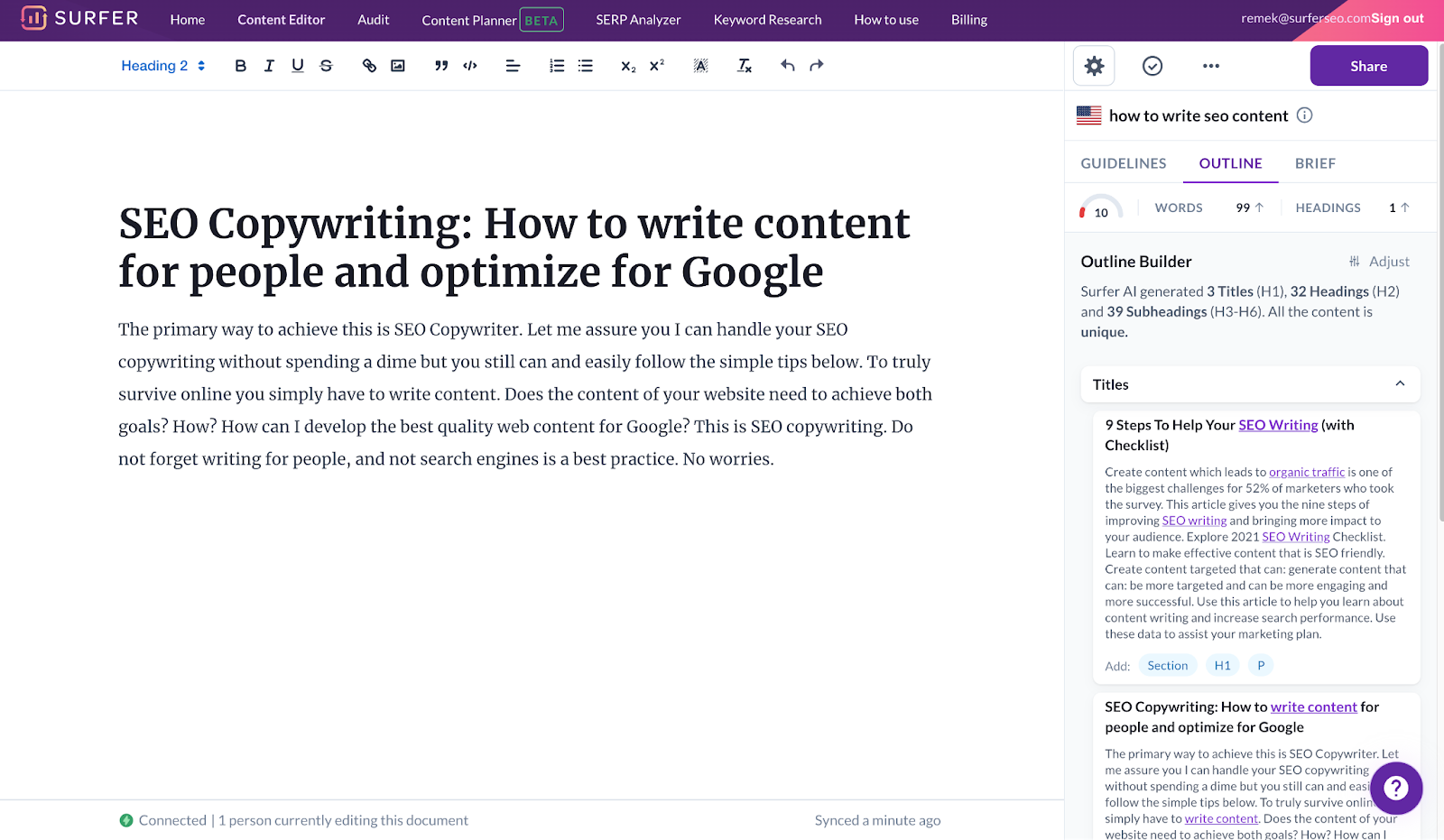Switch to the Guidelines tab

click(1124, 163)
